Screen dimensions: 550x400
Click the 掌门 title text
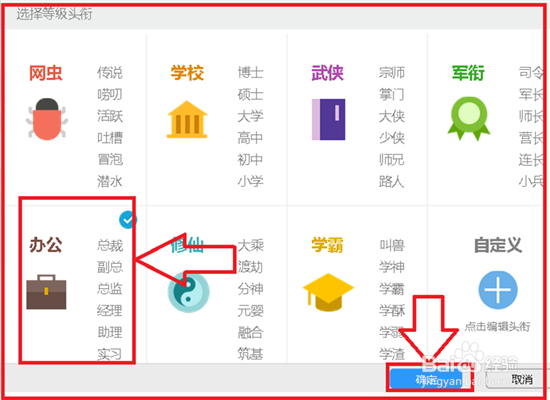point(392,94)
